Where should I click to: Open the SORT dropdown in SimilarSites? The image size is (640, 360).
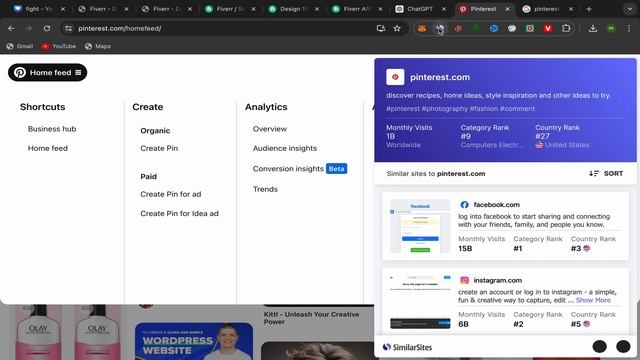coord(606,173)
